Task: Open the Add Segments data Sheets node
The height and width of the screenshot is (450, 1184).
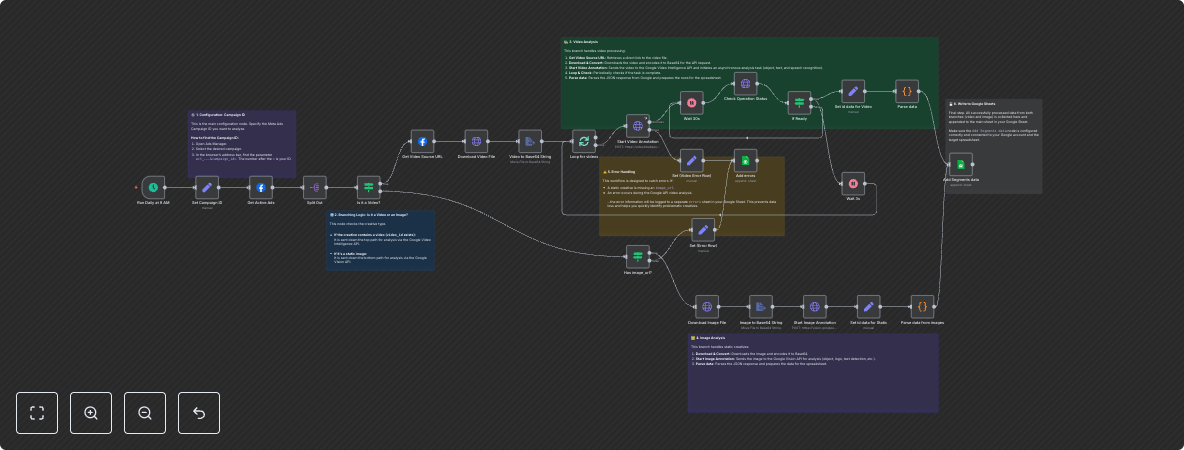Action: click(x=960, y=165)
